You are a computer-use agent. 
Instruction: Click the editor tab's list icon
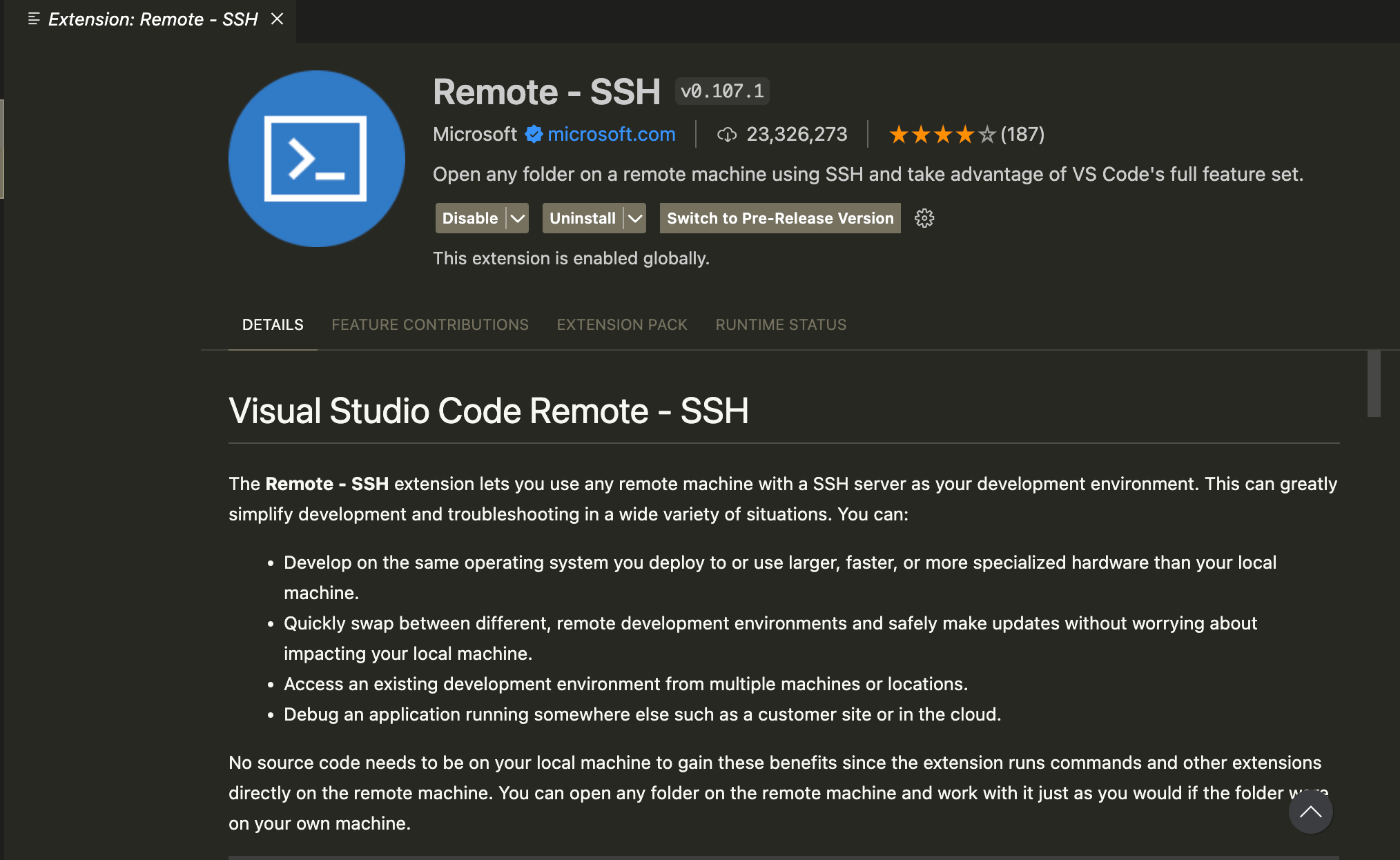(33, 19)
